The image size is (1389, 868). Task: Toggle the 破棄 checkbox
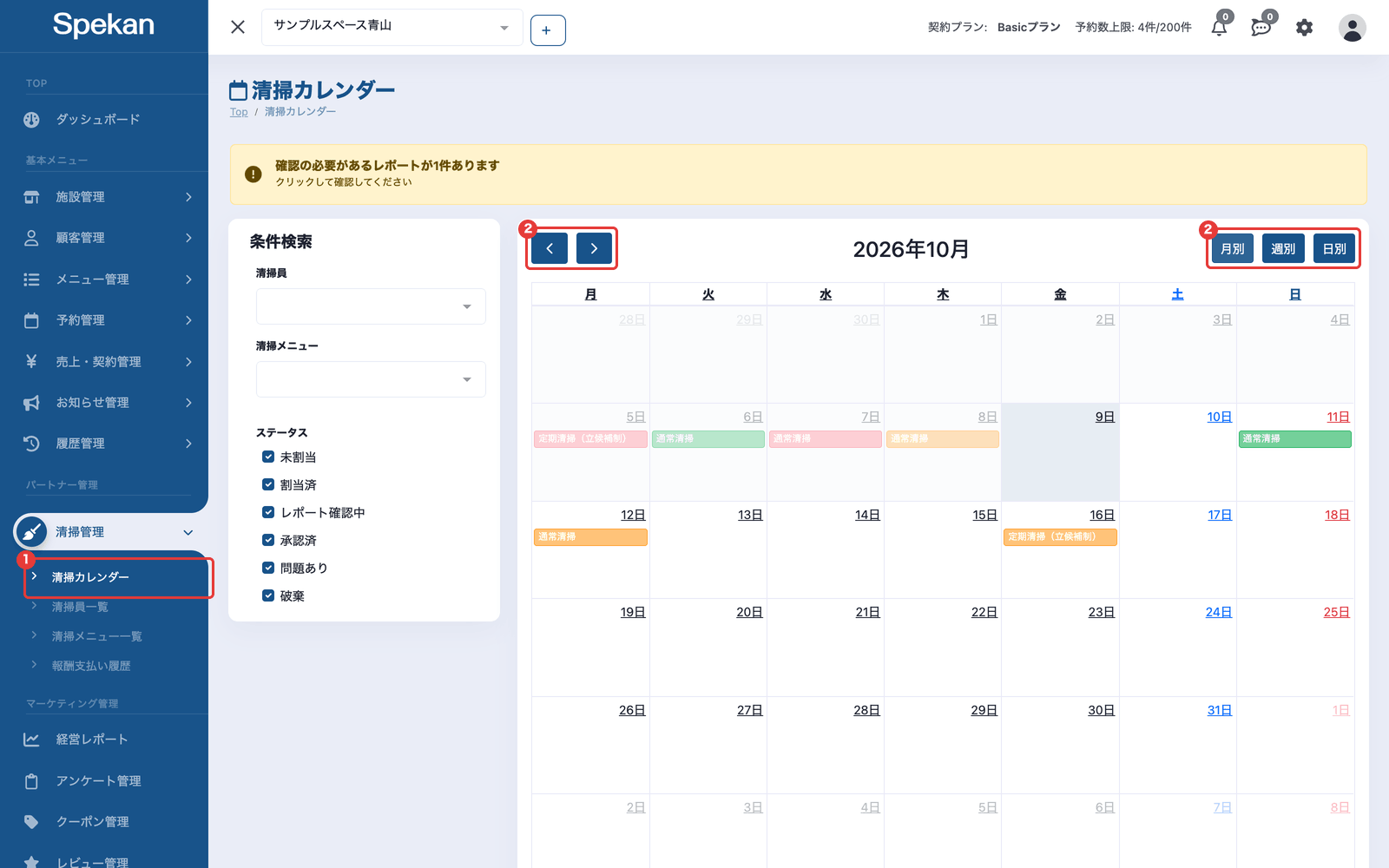[x=268, y=595]
